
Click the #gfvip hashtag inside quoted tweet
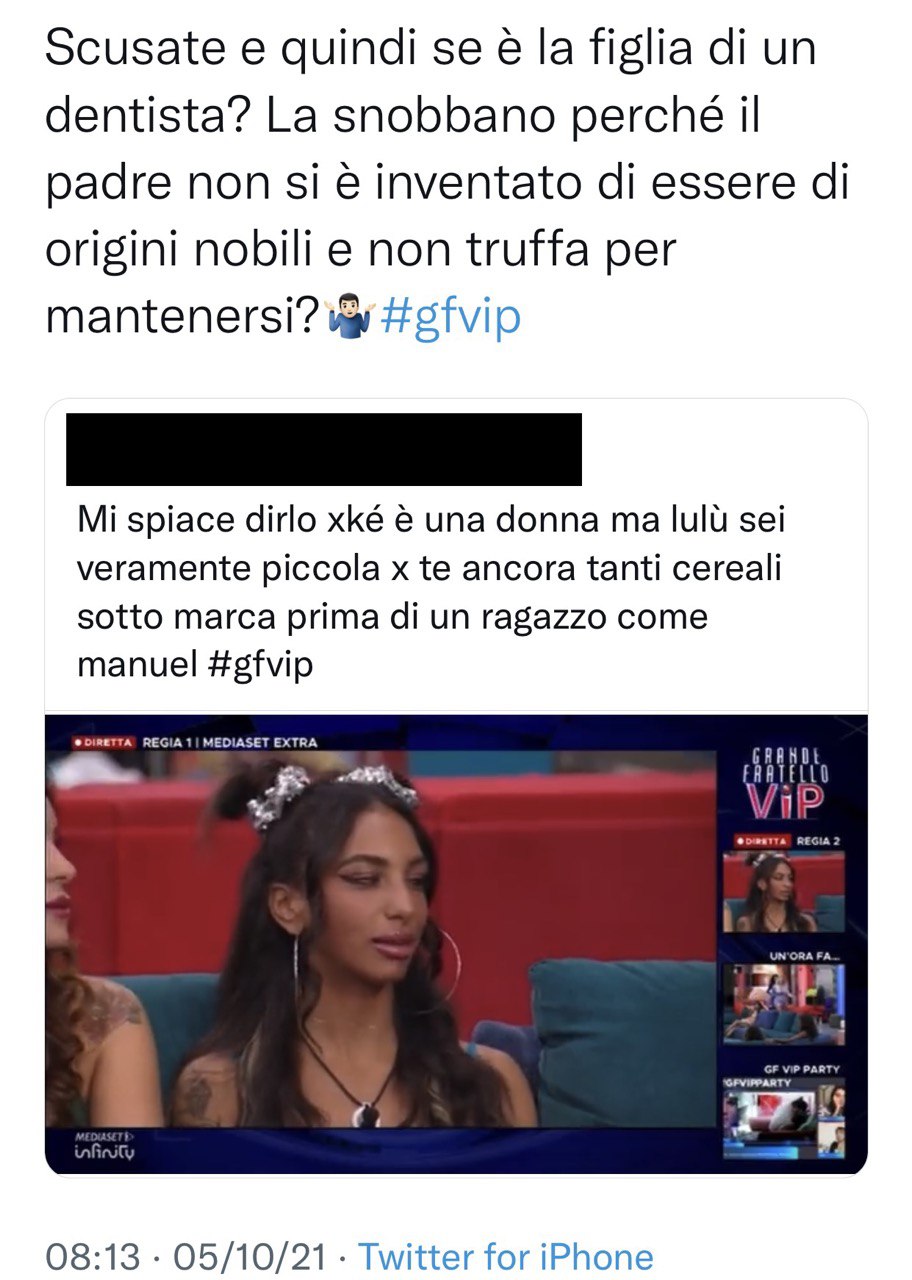(261, 664)
